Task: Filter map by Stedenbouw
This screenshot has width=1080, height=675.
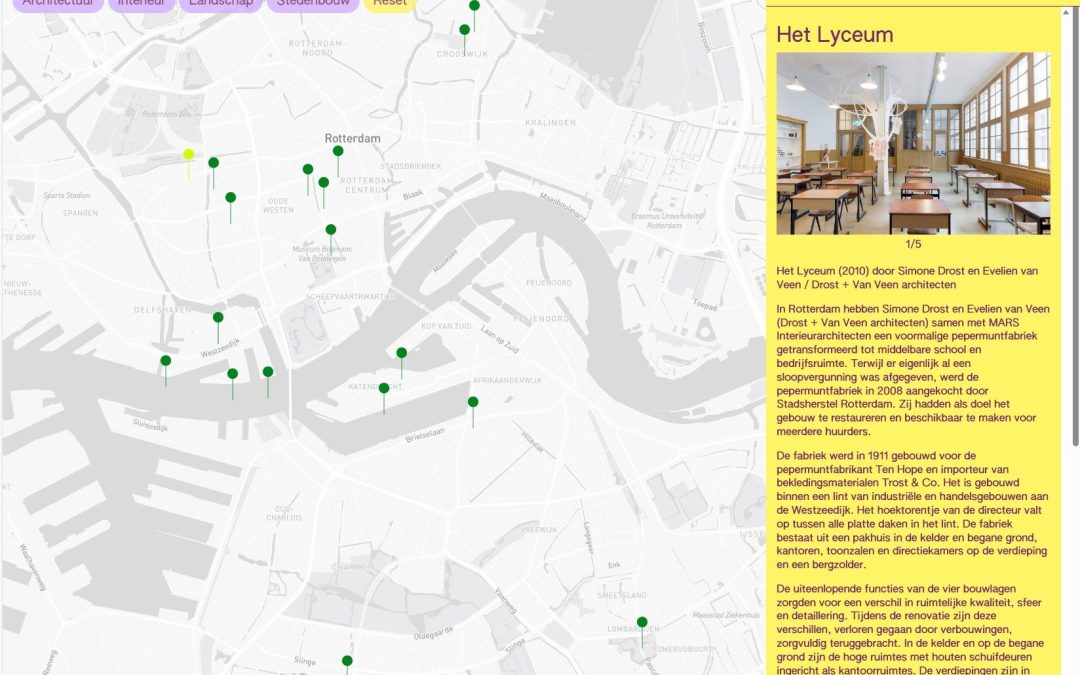Action: click(x=313, y=4)
